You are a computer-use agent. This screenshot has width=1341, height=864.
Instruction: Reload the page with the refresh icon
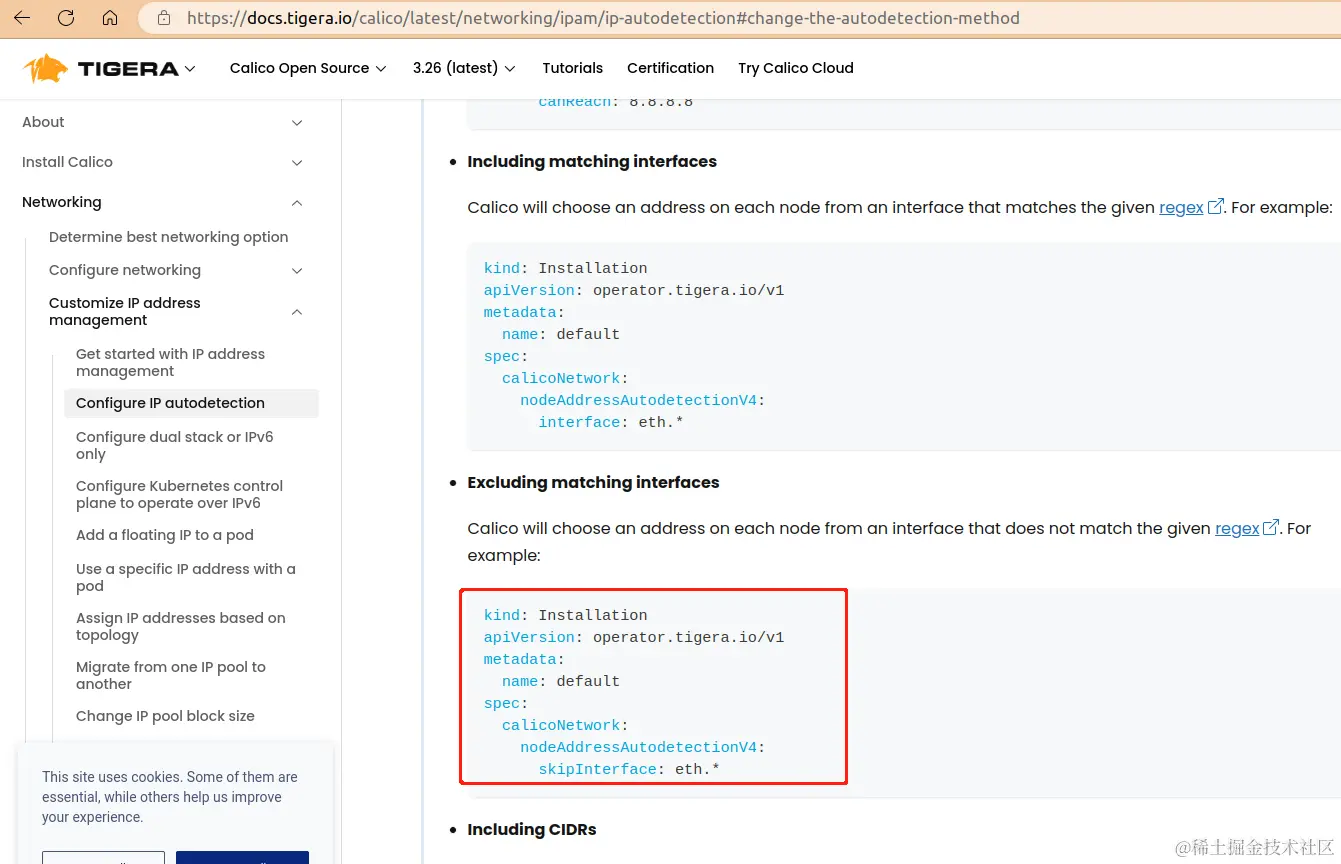tap(66, 18)
